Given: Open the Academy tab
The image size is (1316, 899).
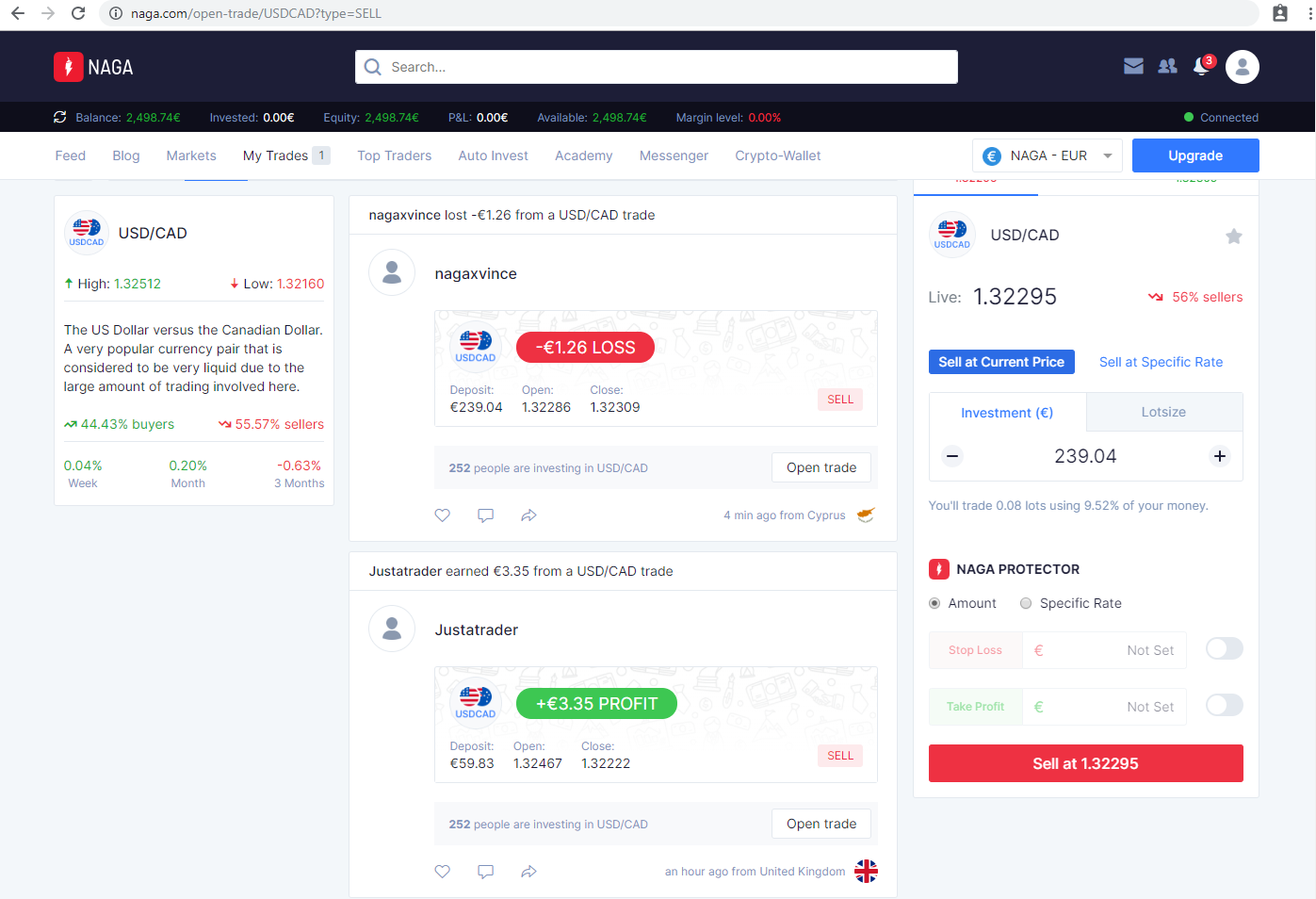Looking at the screenshot, I should click(x=584, y=155).
